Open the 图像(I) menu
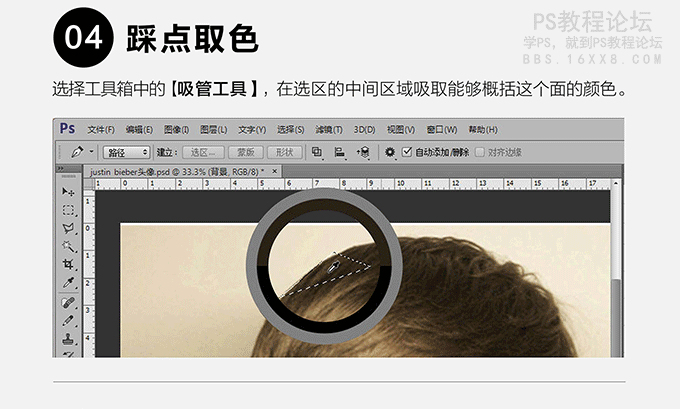 pos(176,130)
